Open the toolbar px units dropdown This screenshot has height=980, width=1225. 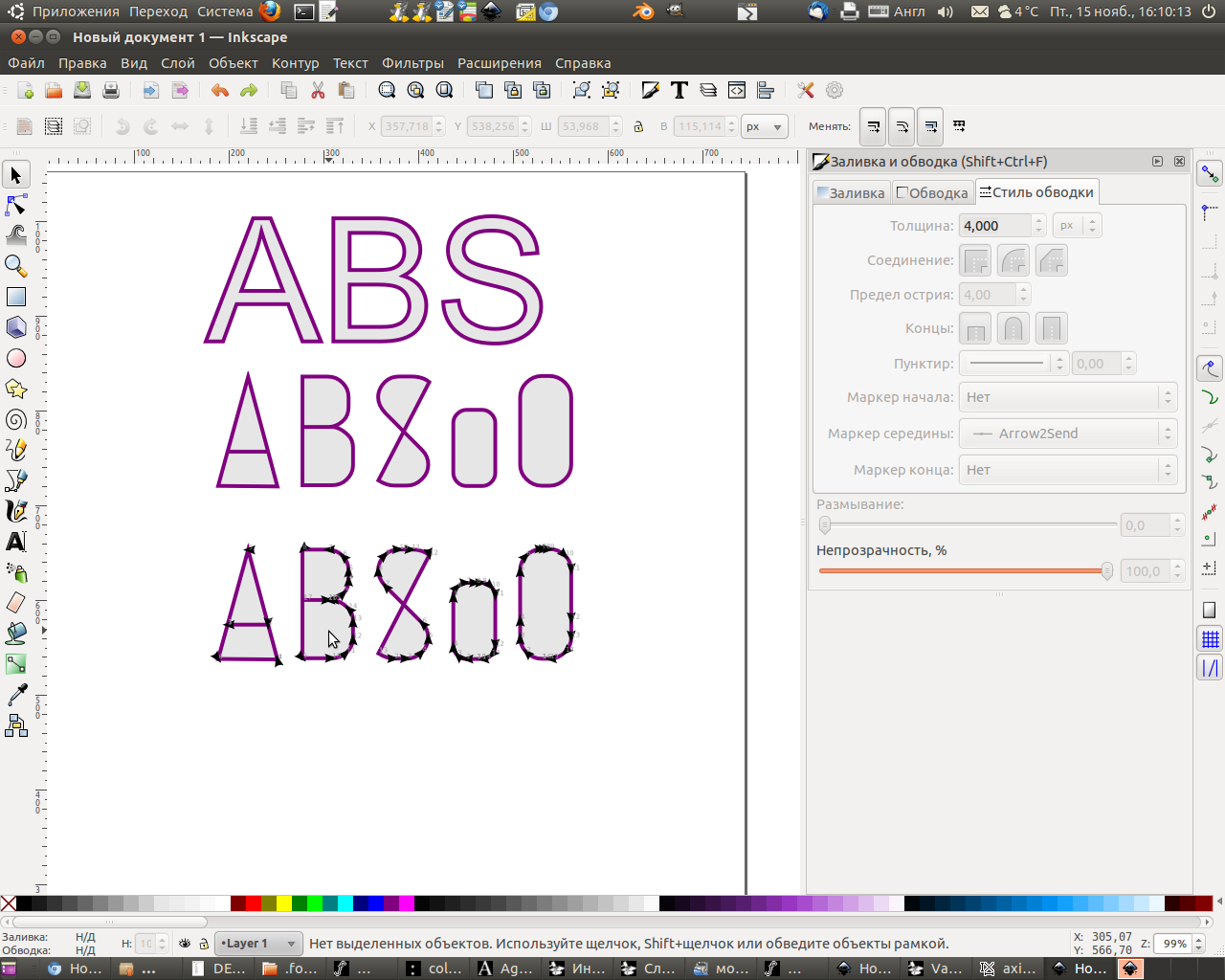(x=765, y=126)
